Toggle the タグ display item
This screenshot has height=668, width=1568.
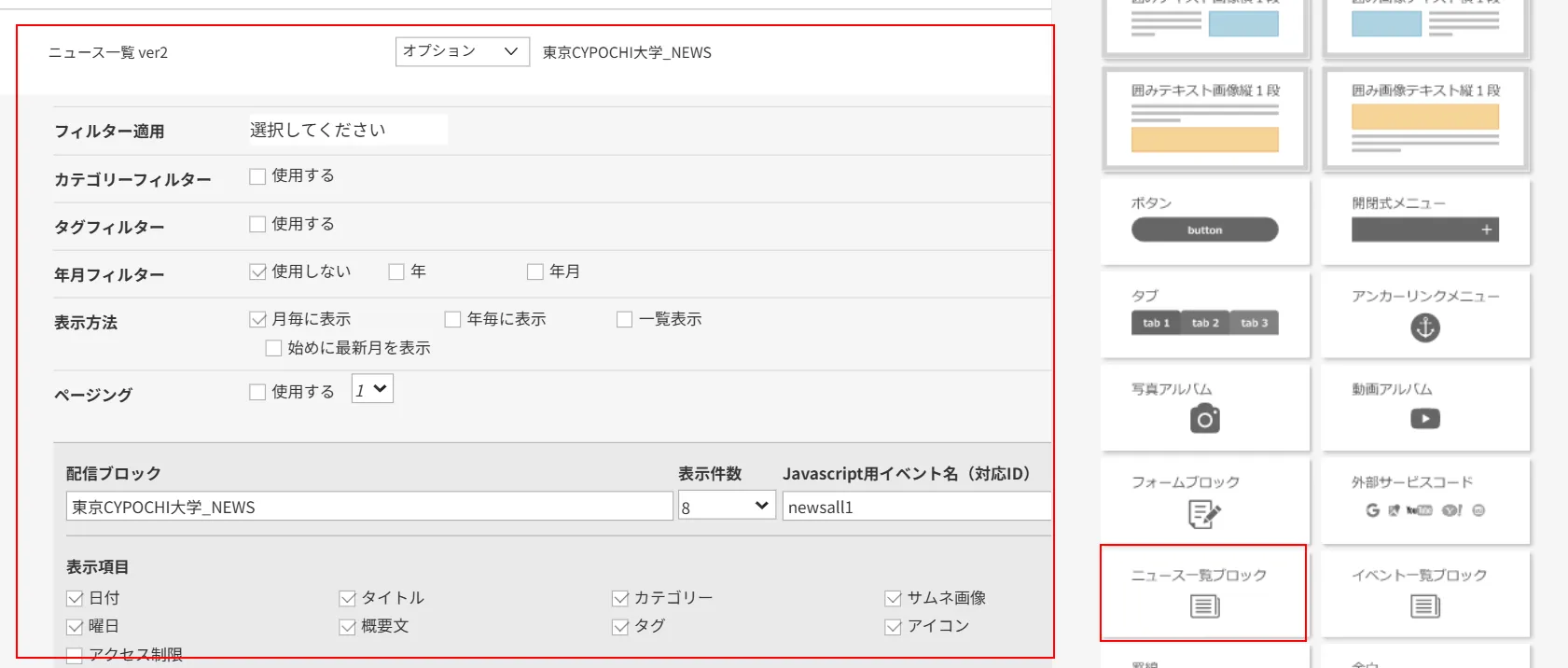click(x=620, y=627)
